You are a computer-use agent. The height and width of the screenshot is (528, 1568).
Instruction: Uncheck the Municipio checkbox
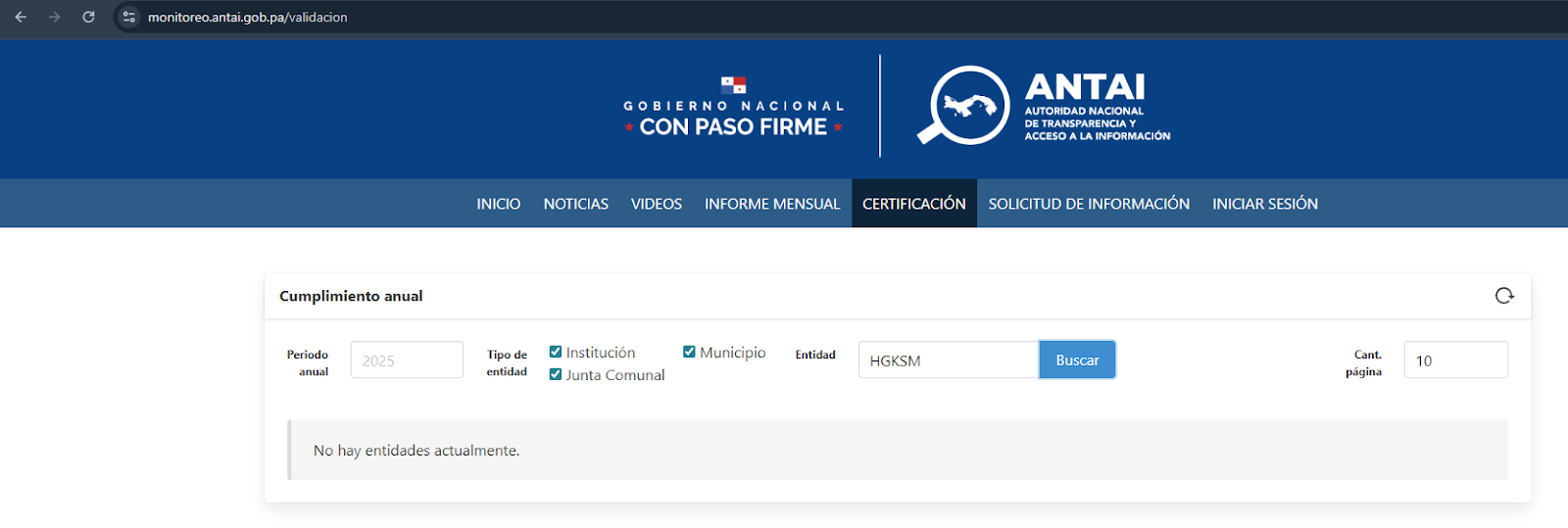pos(689,352)
